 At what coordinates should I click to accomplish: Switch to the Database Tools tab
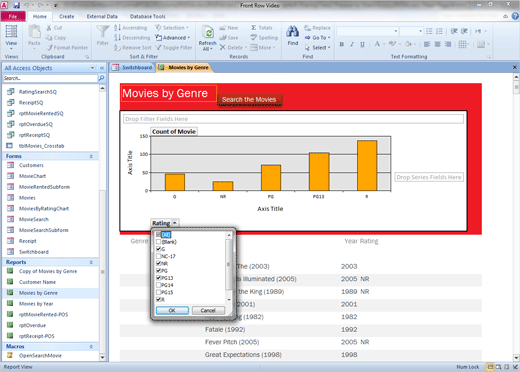tap(147, 16)
